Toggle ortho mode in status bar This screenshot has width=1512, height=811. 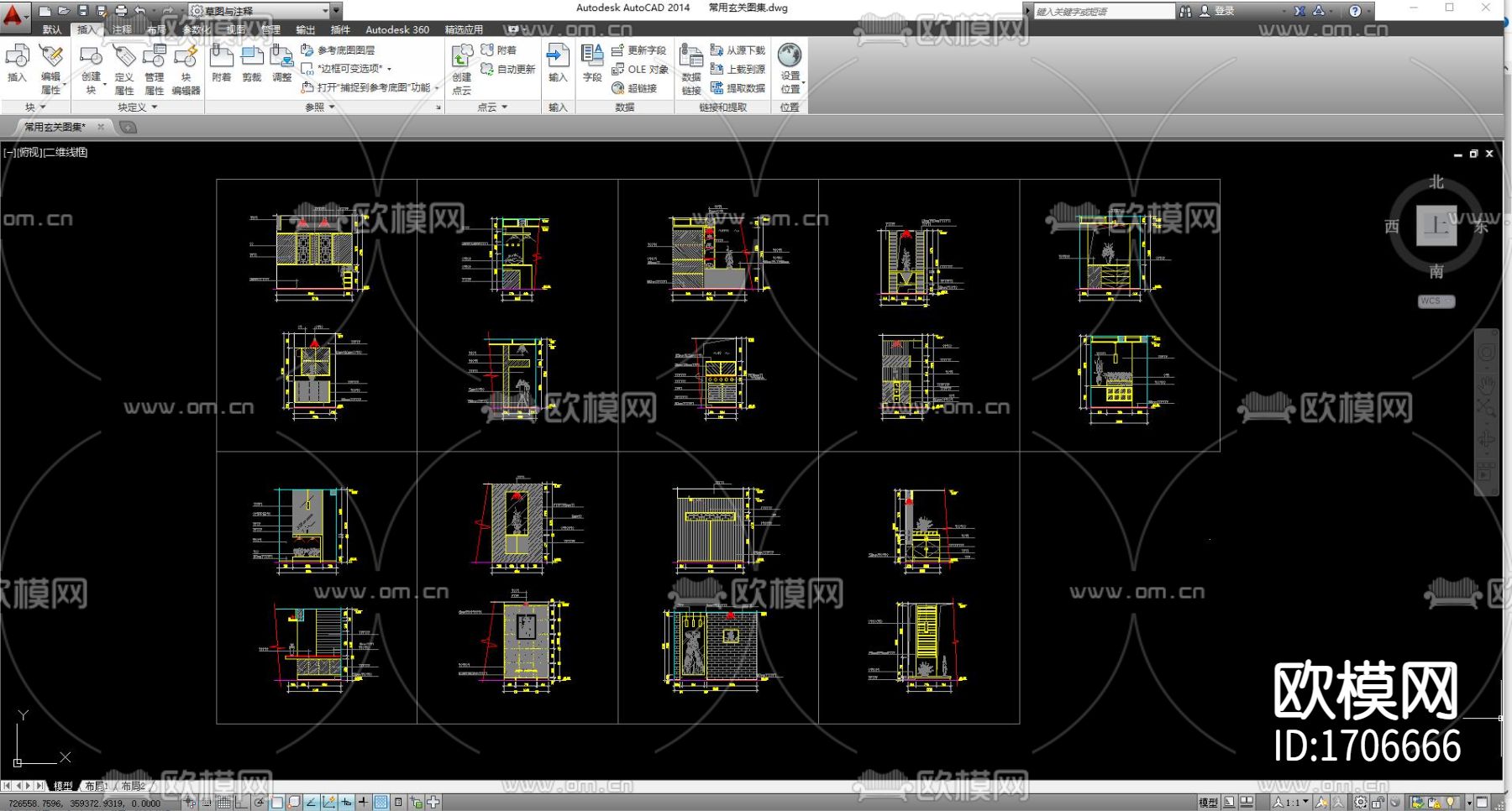241,803
